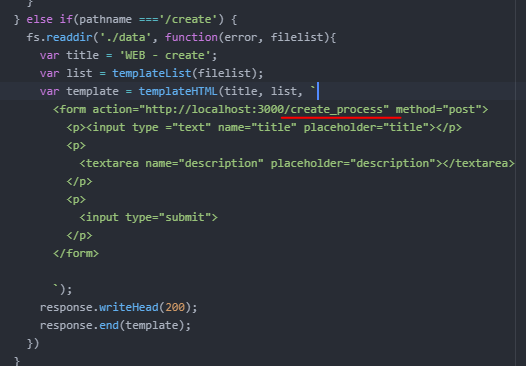
Task: Click the name="title" attribute of input
Action: (x=257, y=127)
